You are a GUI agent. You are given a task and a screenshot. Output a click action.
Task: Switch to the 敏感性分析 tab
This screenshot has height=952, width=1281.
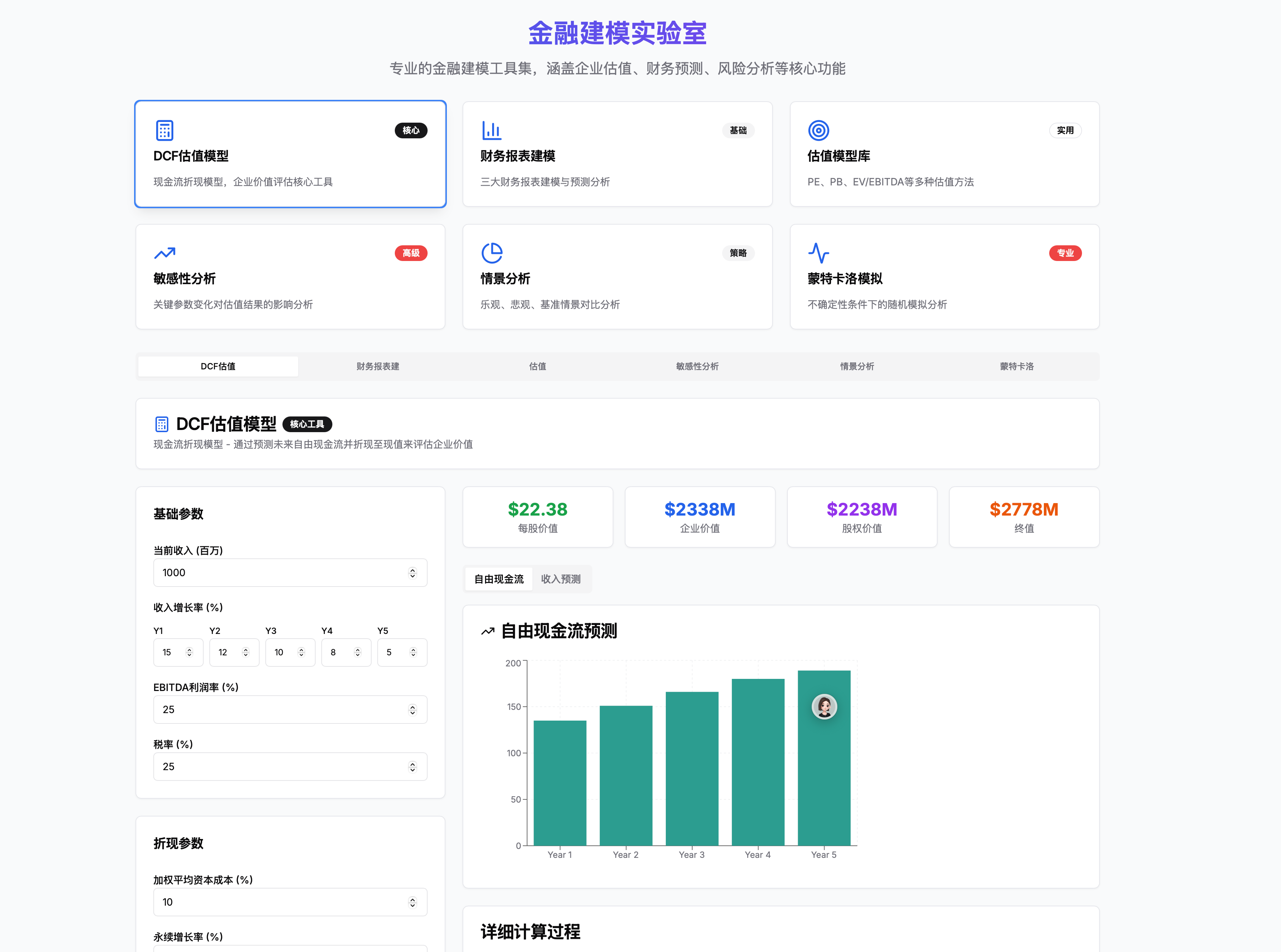point(697,367)
